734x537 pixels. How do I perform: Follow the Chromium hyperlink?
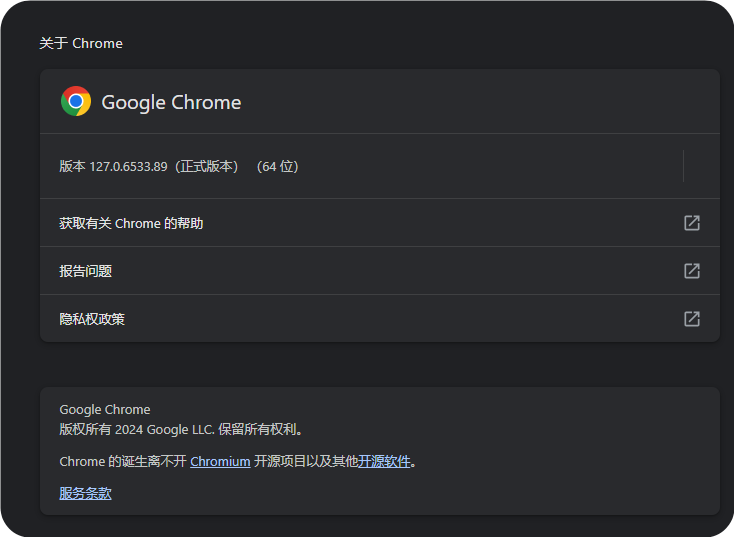[220, 462]
